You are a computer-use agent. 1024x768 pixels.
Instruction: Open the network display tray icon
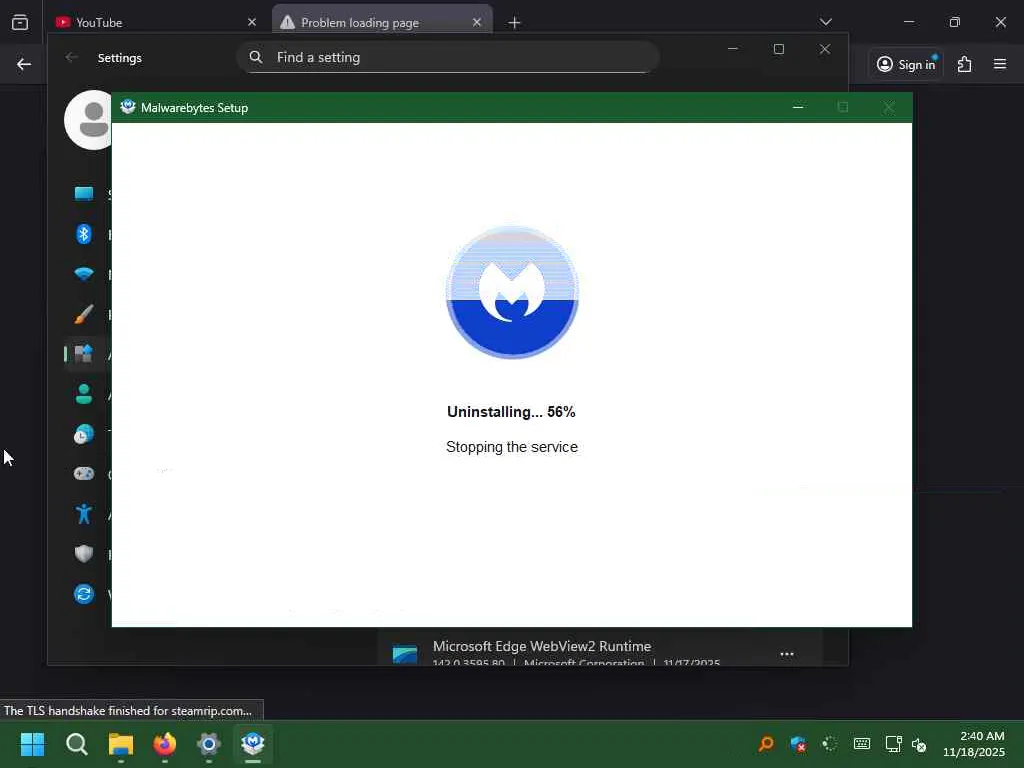click(893, 744)
